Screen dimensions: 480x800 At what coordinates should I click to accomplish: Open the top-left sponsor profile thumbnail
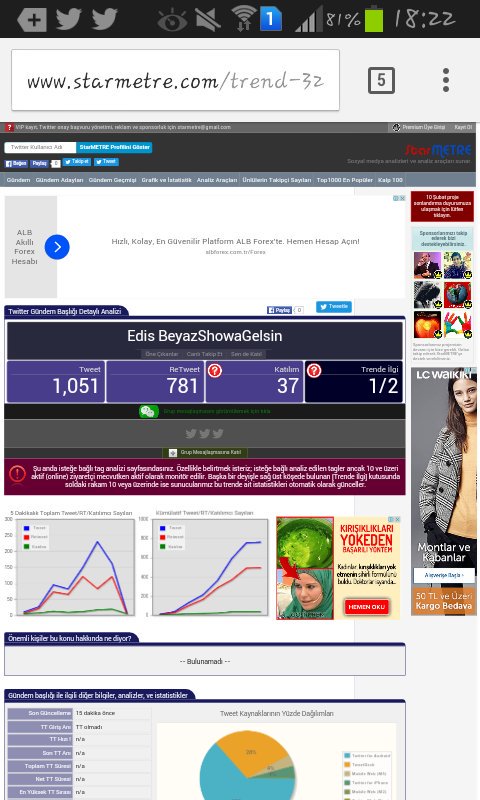click(x=427, y=266)
